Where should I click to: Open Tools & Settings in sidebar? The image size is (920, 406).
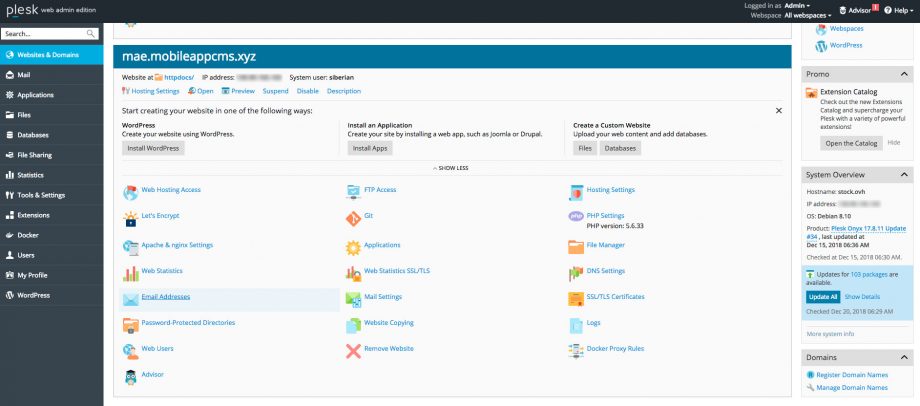coord(41,195)
